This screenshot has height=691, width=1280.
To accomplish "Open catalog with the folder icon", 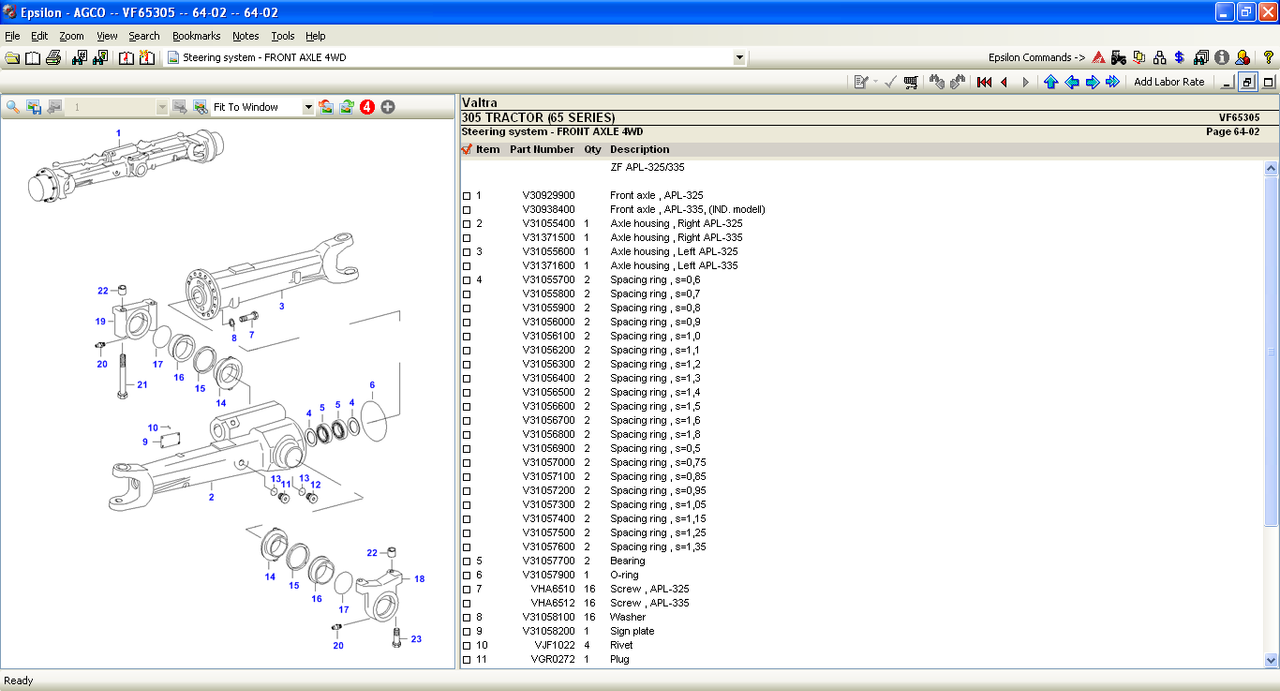I will point(12,58).
